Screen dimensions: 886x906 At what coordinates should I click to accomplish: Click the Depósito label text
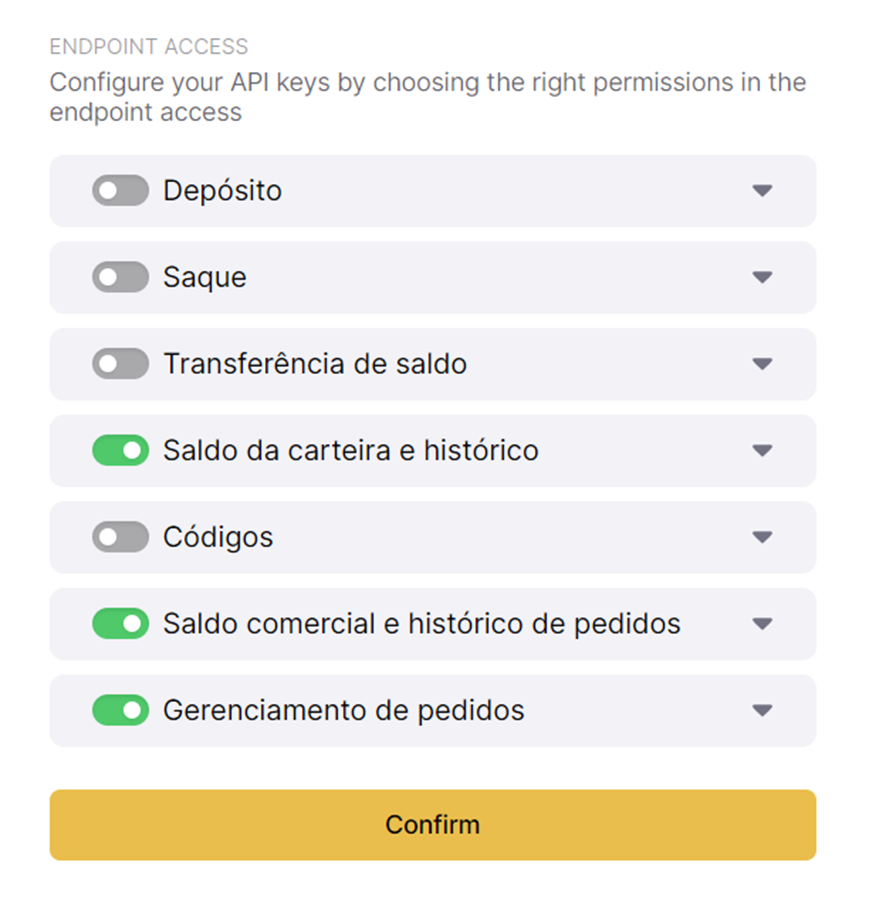tap(222, 190)
